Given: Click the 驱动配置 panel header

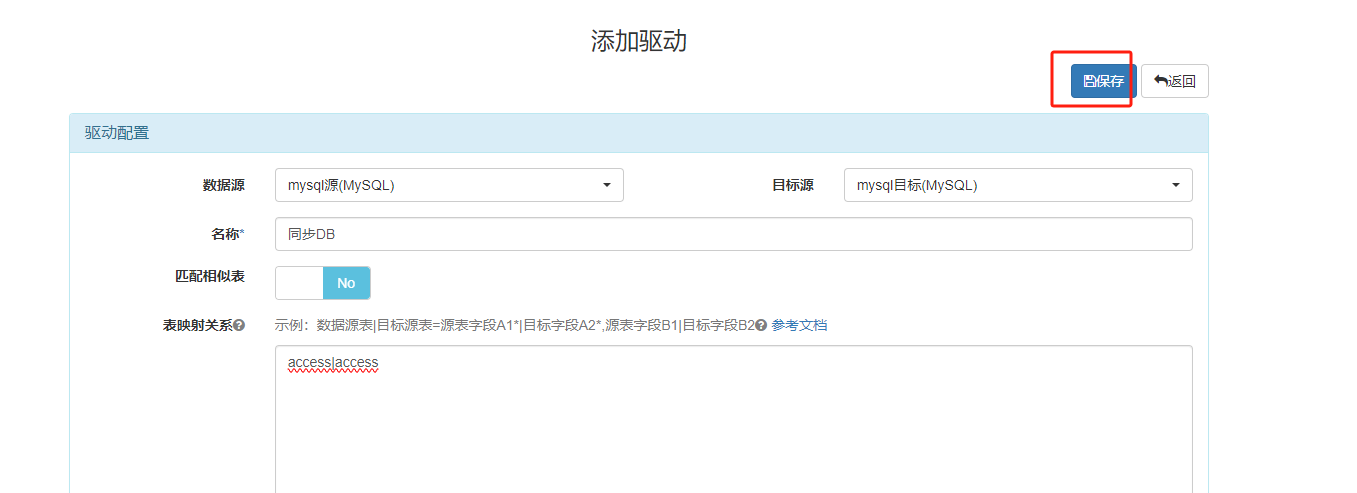Looking at the screenshot, I should 639,133.
